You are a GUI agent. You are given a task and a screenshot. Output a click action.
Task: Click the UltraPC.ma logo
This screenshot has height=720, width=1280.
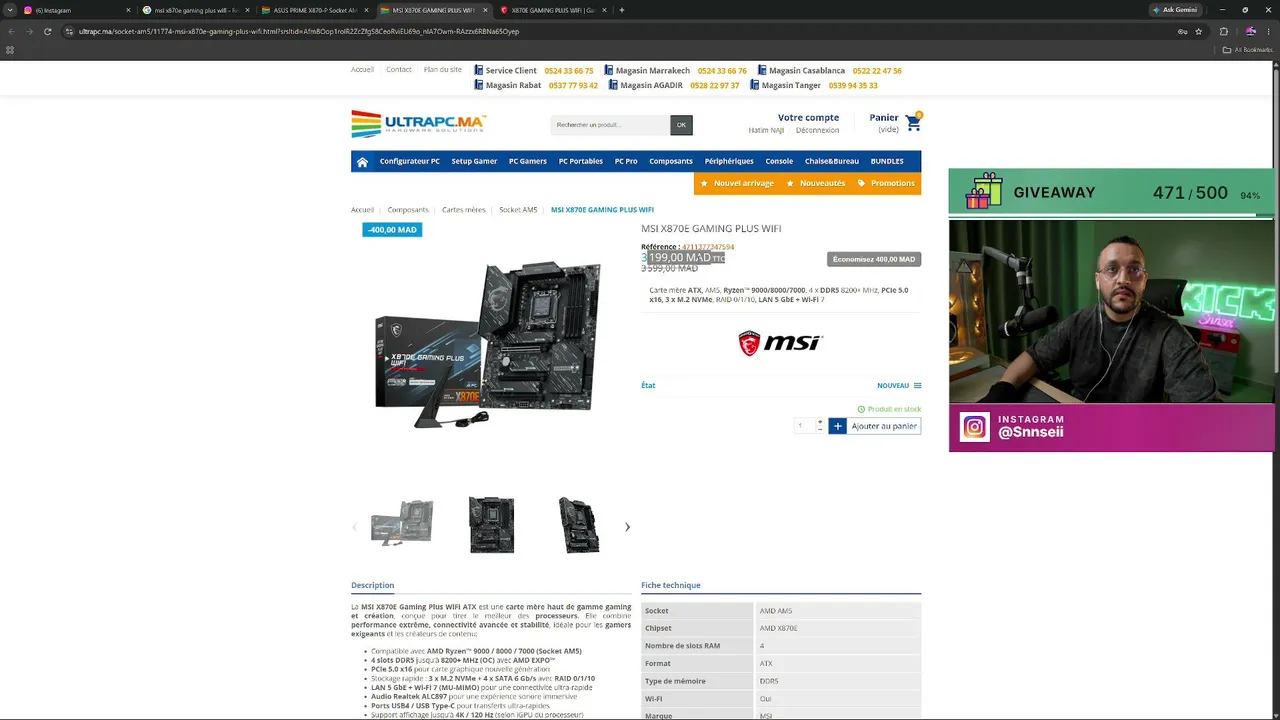418,124
